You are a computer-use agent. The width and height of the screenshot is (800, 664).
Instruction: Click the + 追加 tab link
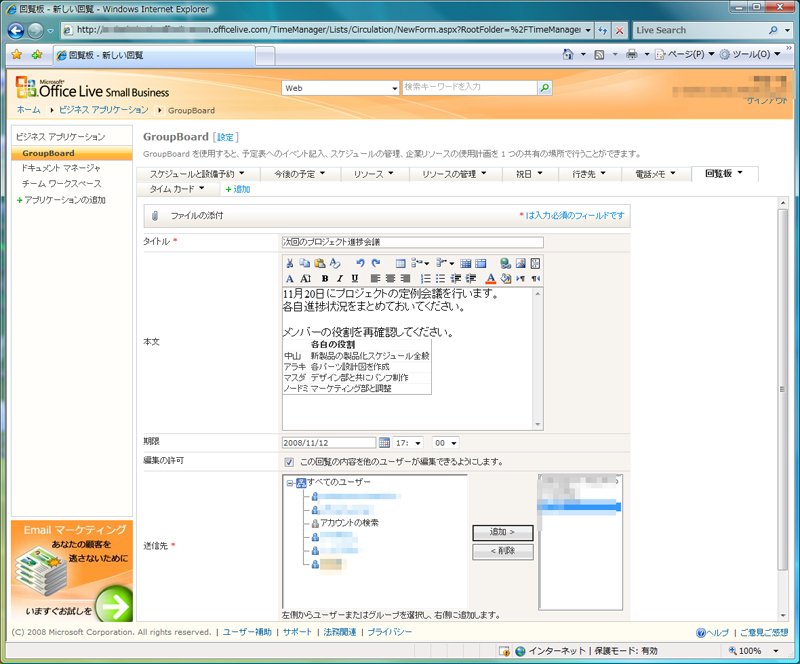tap(238, 189)
